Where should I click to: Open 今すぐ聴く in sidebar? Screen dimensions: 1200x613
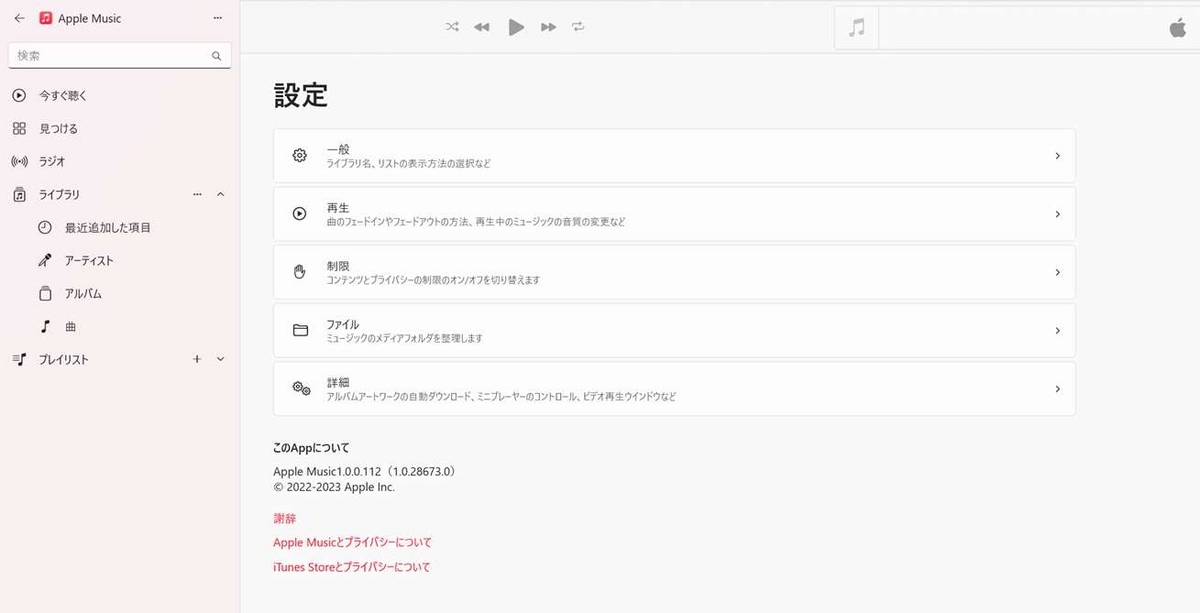[x=120, y=96]
